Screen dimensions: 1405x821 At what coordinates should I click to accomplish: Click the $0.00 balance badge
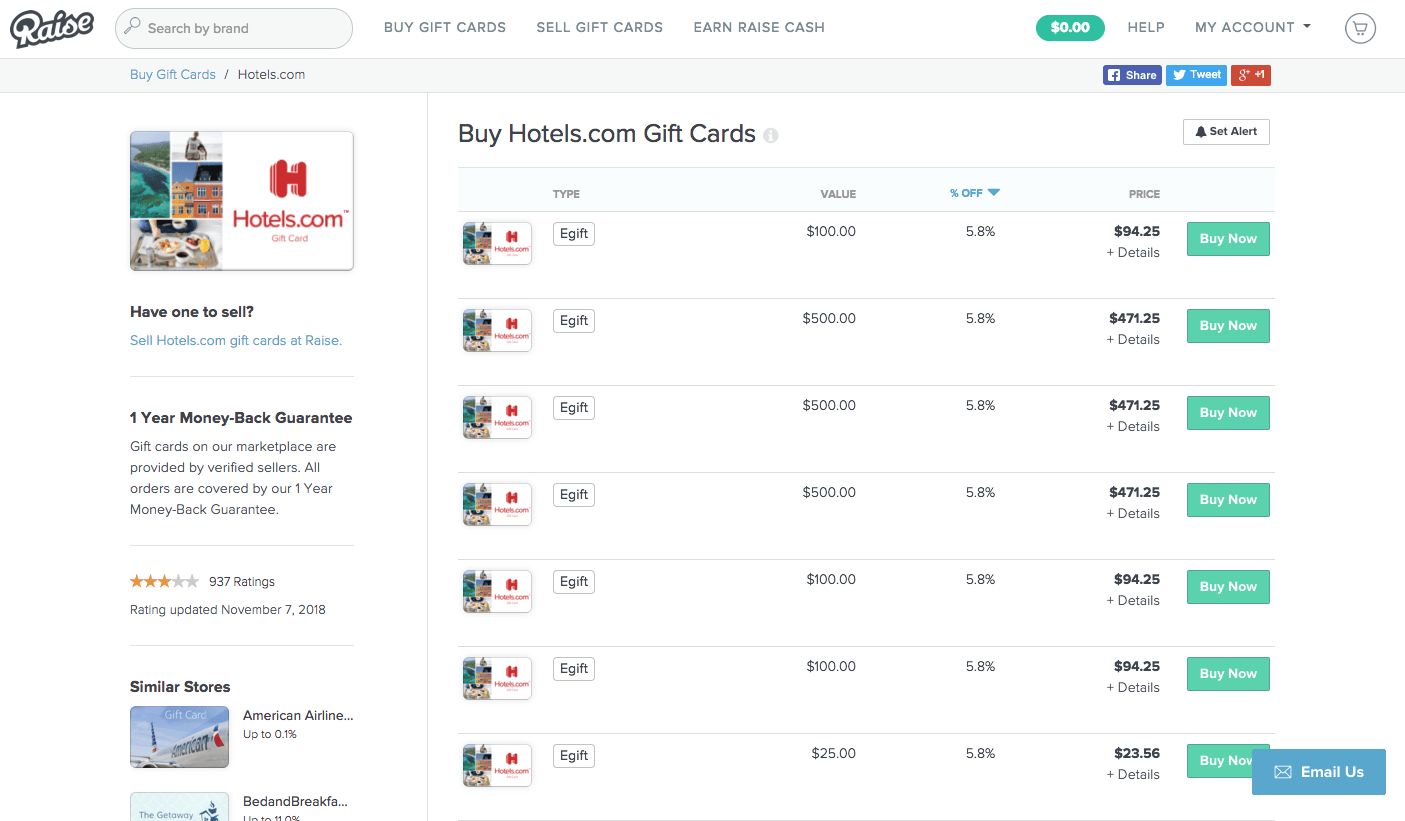pyautogui.click(x=1070, y=27)
